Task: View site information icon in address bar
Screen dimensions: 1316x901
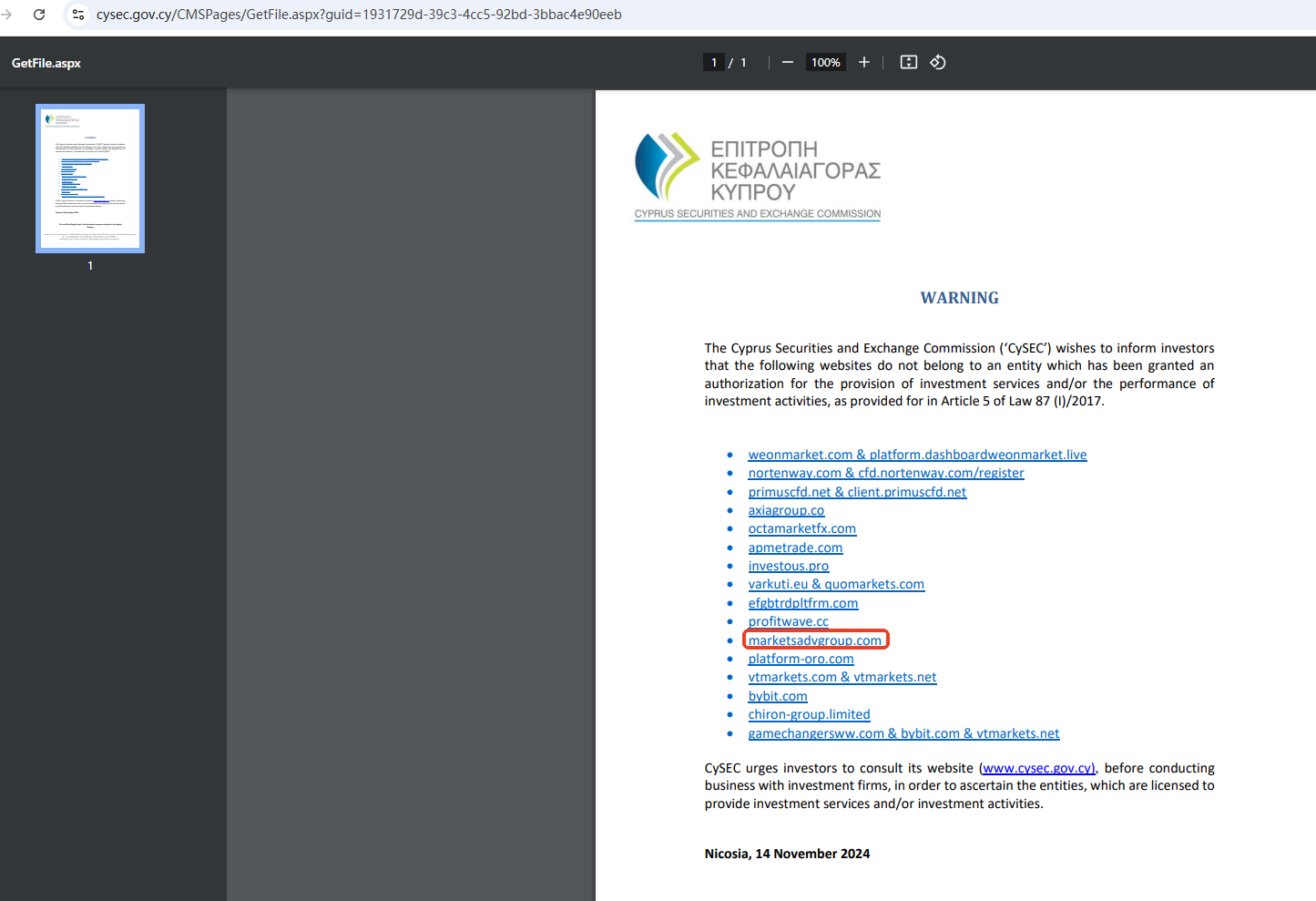Action: point(78,15)
